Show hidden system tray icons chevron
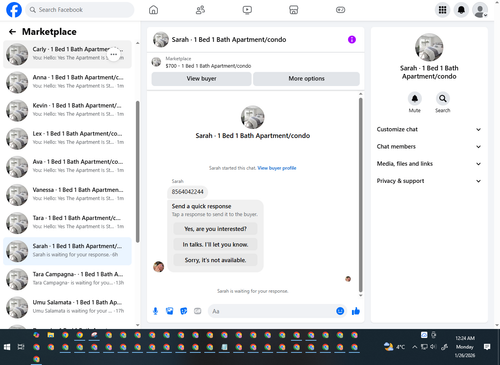The width and height of the screenshot is (500, 365). pos(414,347)
